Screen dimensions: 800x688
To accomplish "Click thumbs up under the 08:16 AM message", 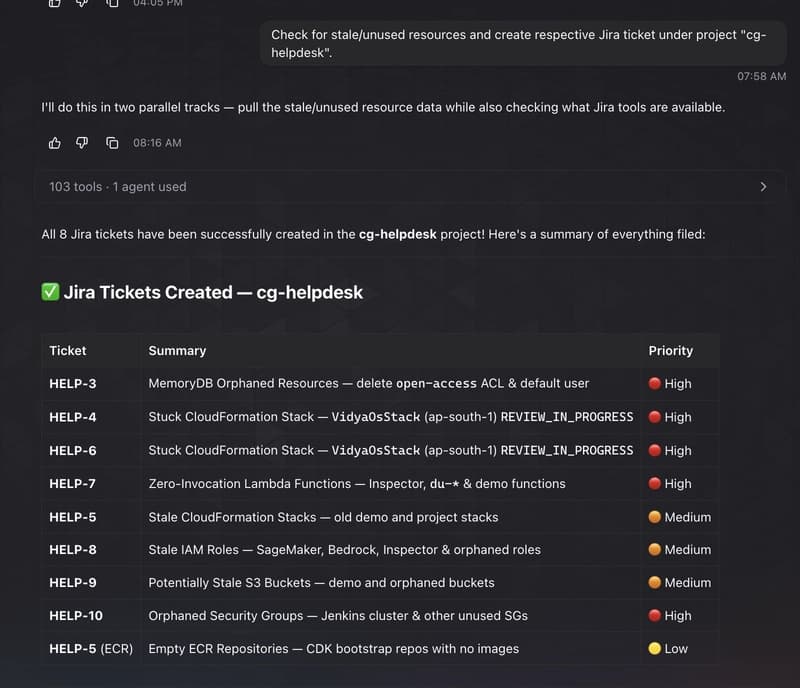I will [x=55, y=143].
